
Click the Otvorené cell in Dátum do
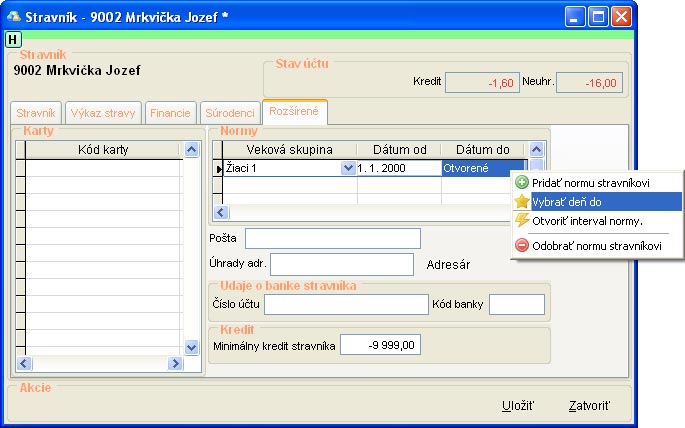click(483, 168)
